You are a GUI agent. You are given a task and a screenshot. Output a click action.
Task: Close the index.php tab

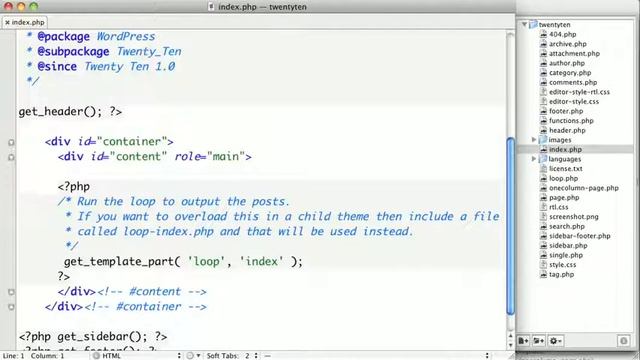pos(7,22)
